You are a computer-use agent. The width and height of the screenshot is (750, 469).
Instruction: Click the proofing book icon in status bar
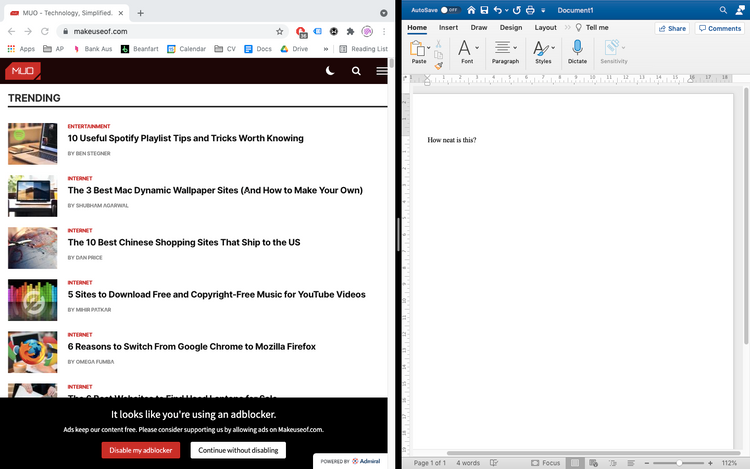(494, 463)
